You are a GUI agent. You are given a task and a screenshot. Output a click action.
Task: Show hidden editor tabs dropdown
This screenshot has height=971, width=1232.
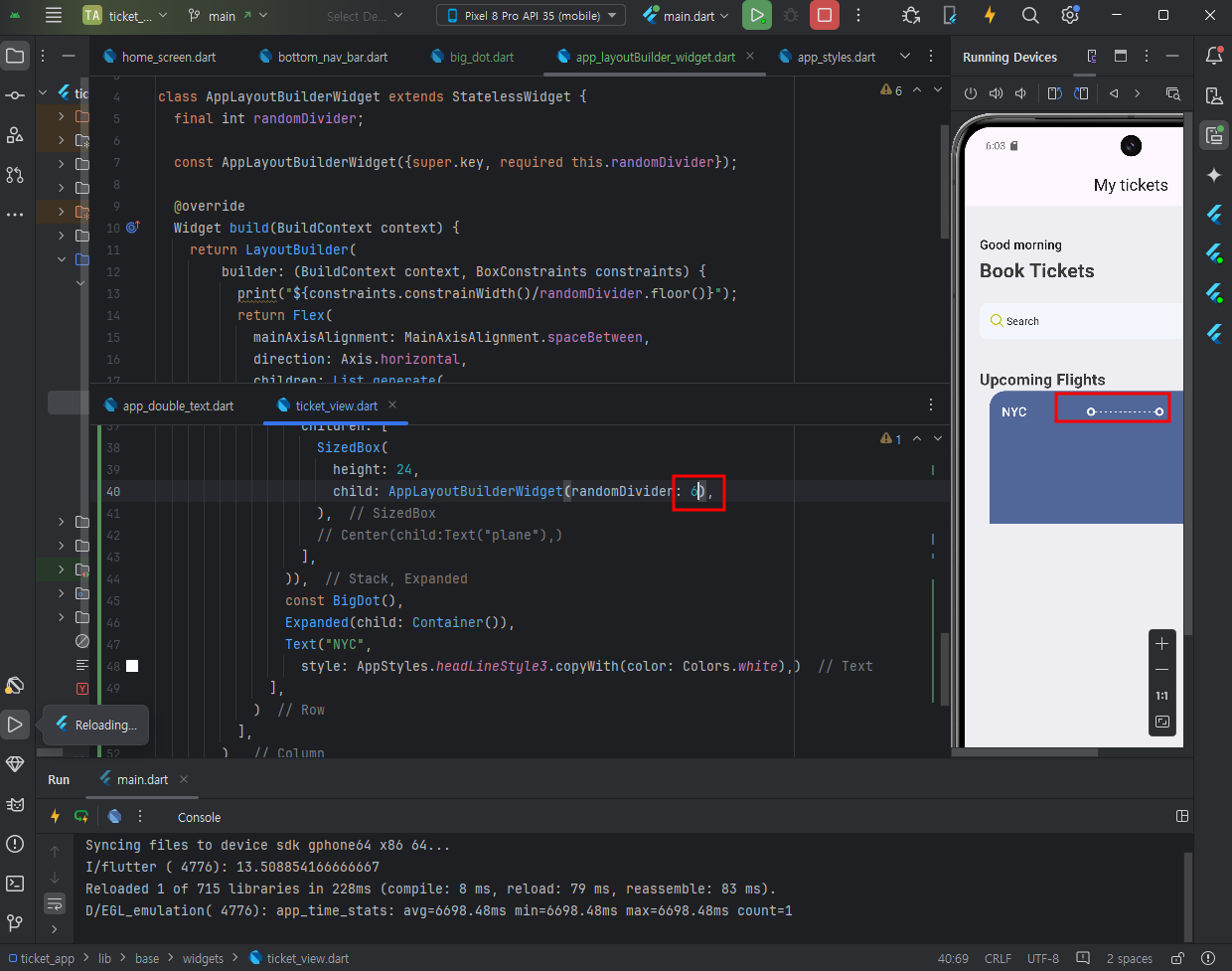point(904,56)
